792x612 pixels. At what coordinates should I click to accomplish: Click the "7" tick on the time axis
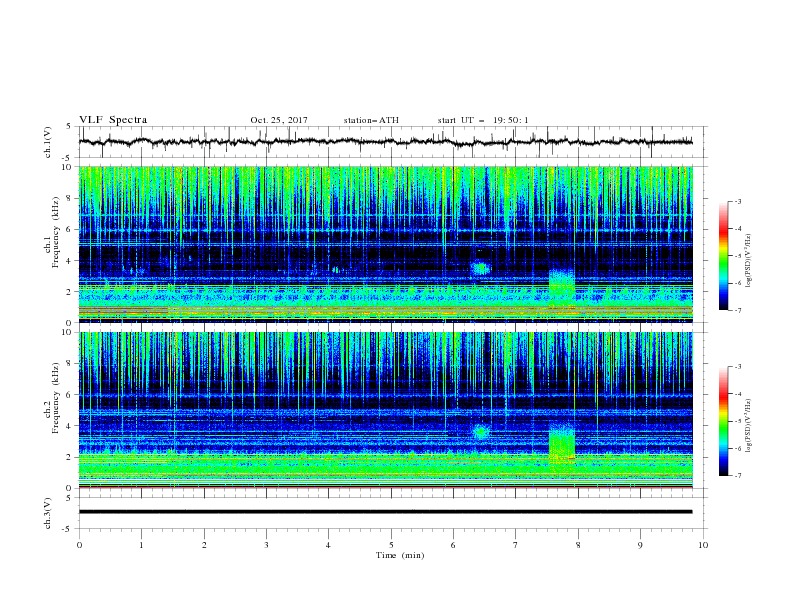pyautogui.click(x=516, y=545)
